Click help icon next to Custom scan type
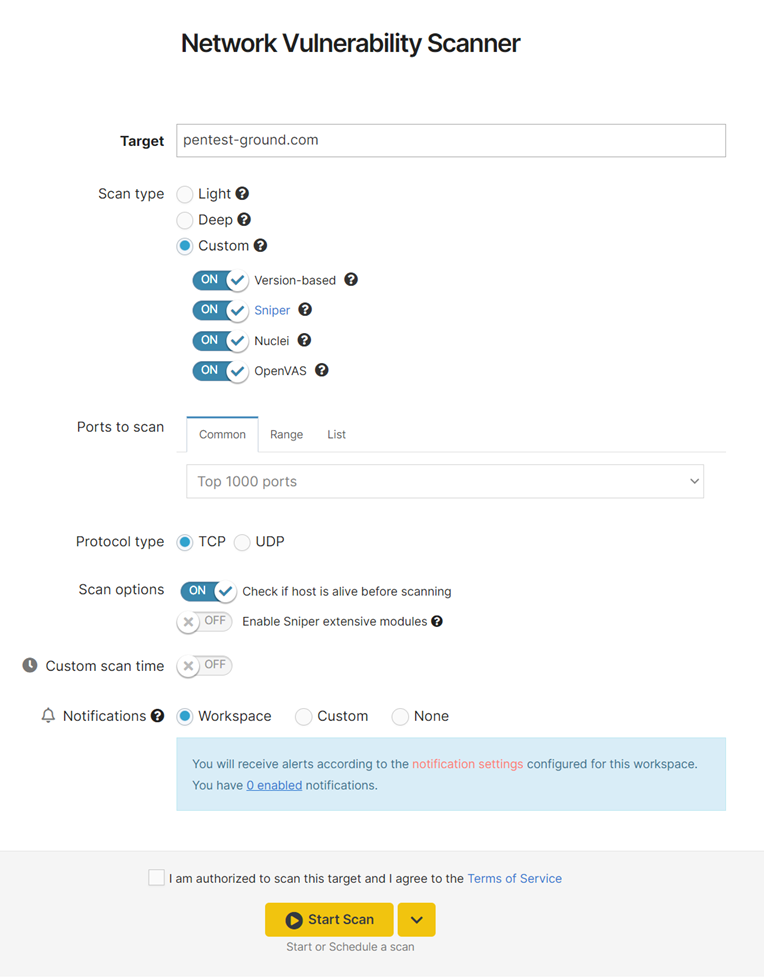The image size is (764, 978). (x=261, y=245)
